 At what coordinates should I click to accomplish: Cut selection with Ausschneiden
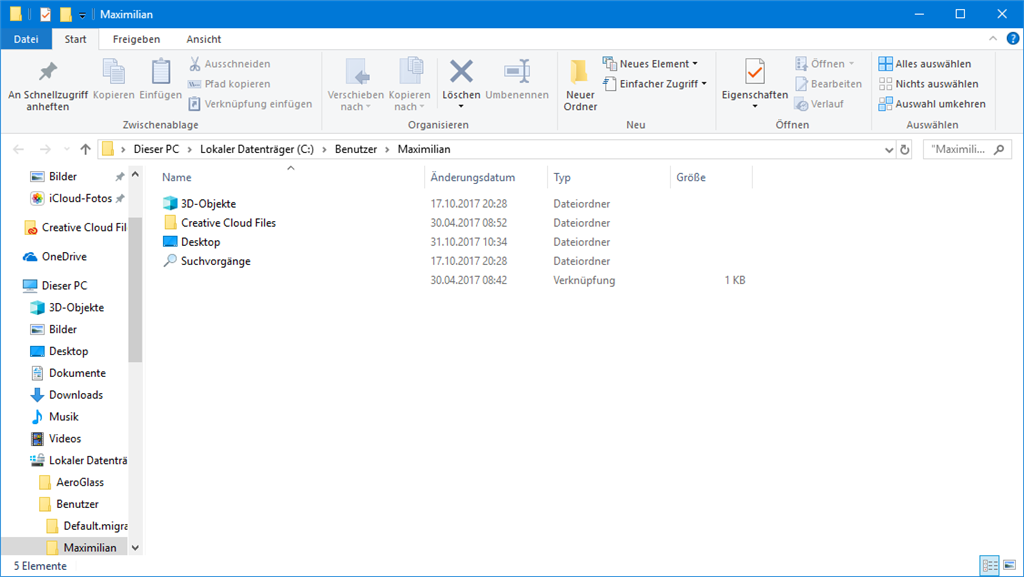(x=229, y=63)
